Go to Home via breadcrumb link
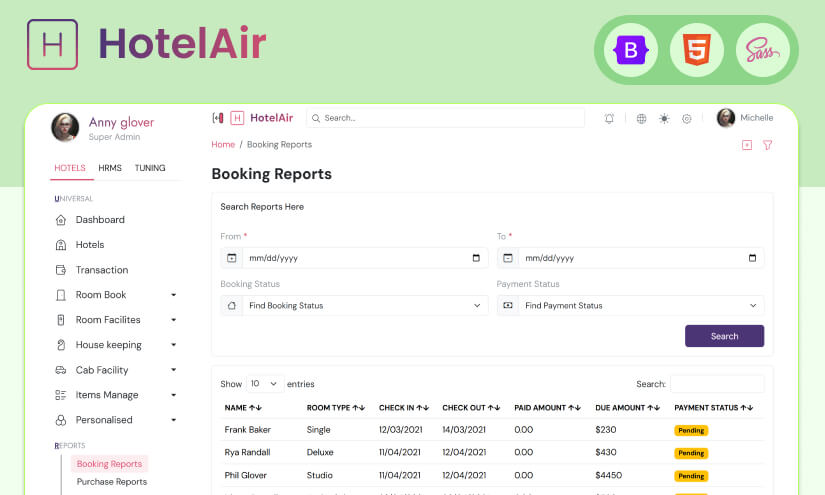 click(x=223, y=145)
